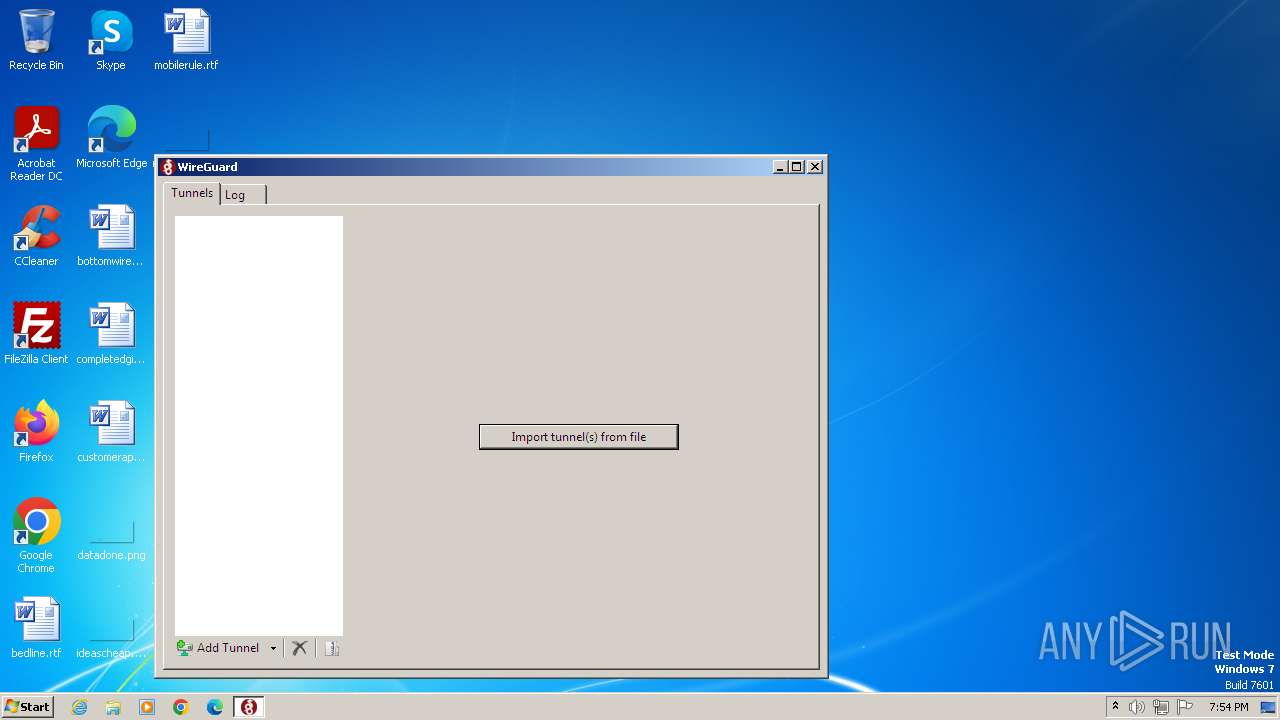This screenshot has height=720, width=1280.
Task: Select the Skype desktop shortcut
Action: click(111, 40)
